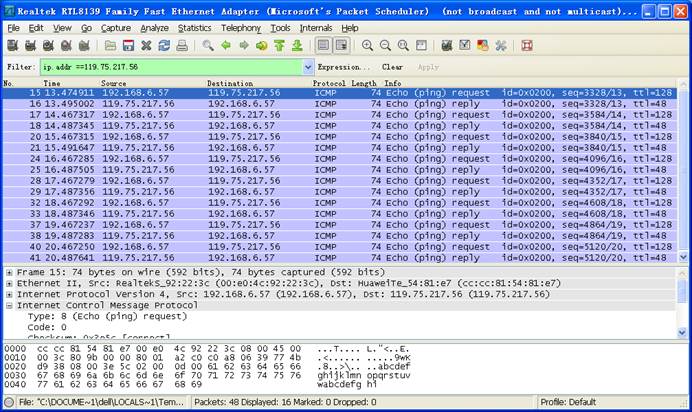
Task: Reload the capture file icon
Action: pos(164,45)
